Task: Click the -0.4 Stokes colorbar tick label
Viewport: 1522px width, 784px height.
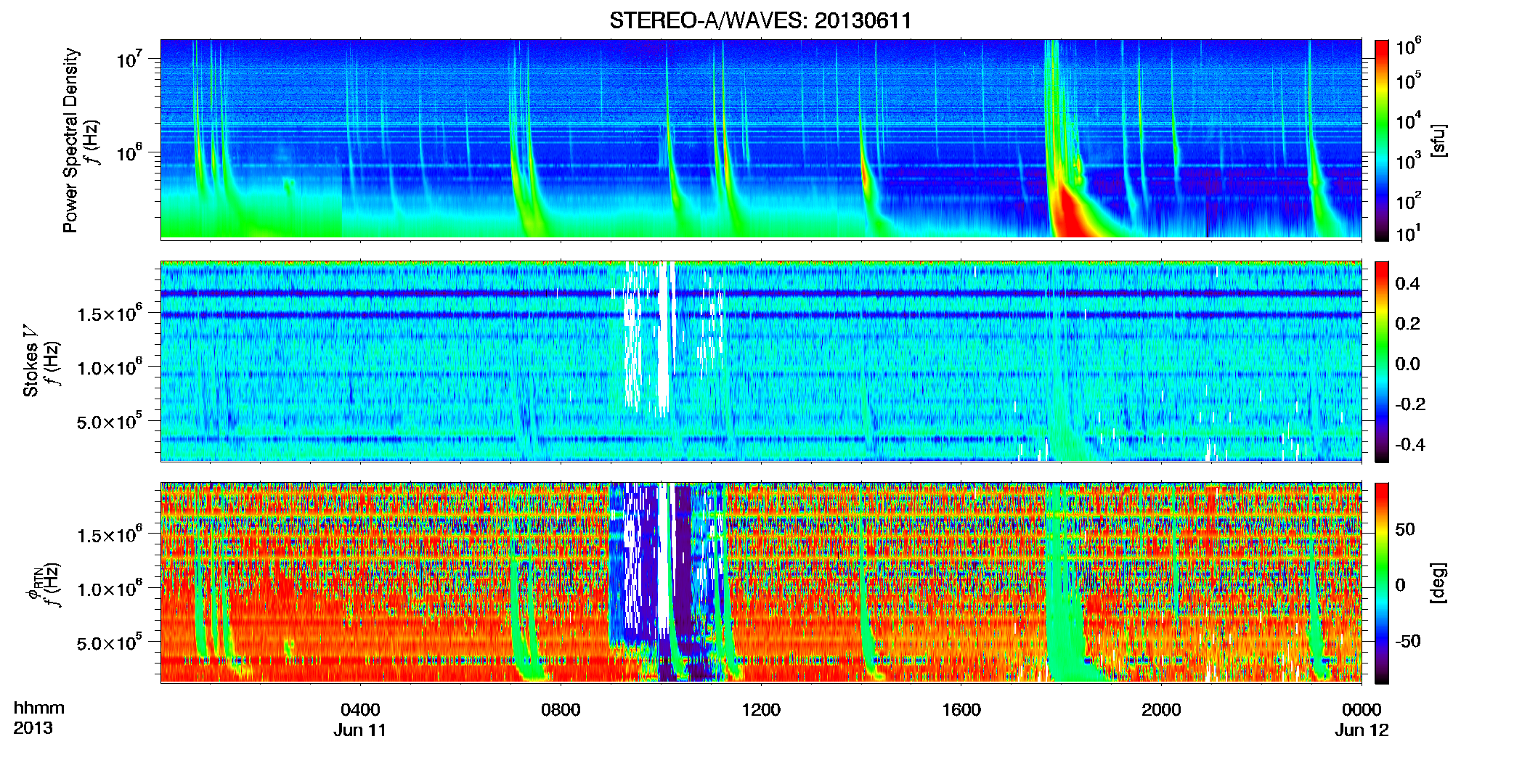Action: 1410,444
